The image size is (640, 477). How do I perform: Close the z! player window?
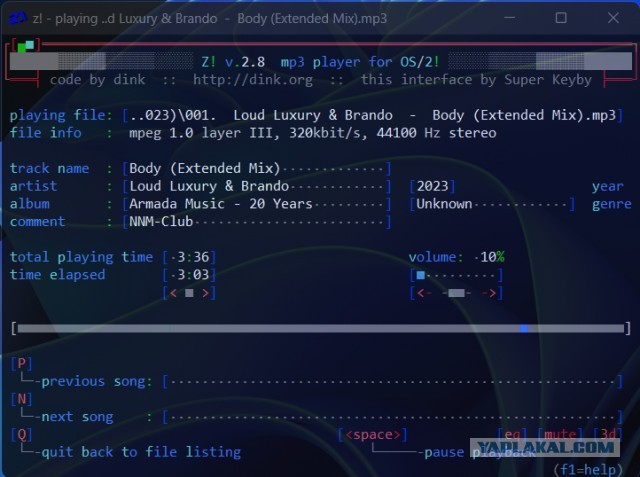pos(613,18)
